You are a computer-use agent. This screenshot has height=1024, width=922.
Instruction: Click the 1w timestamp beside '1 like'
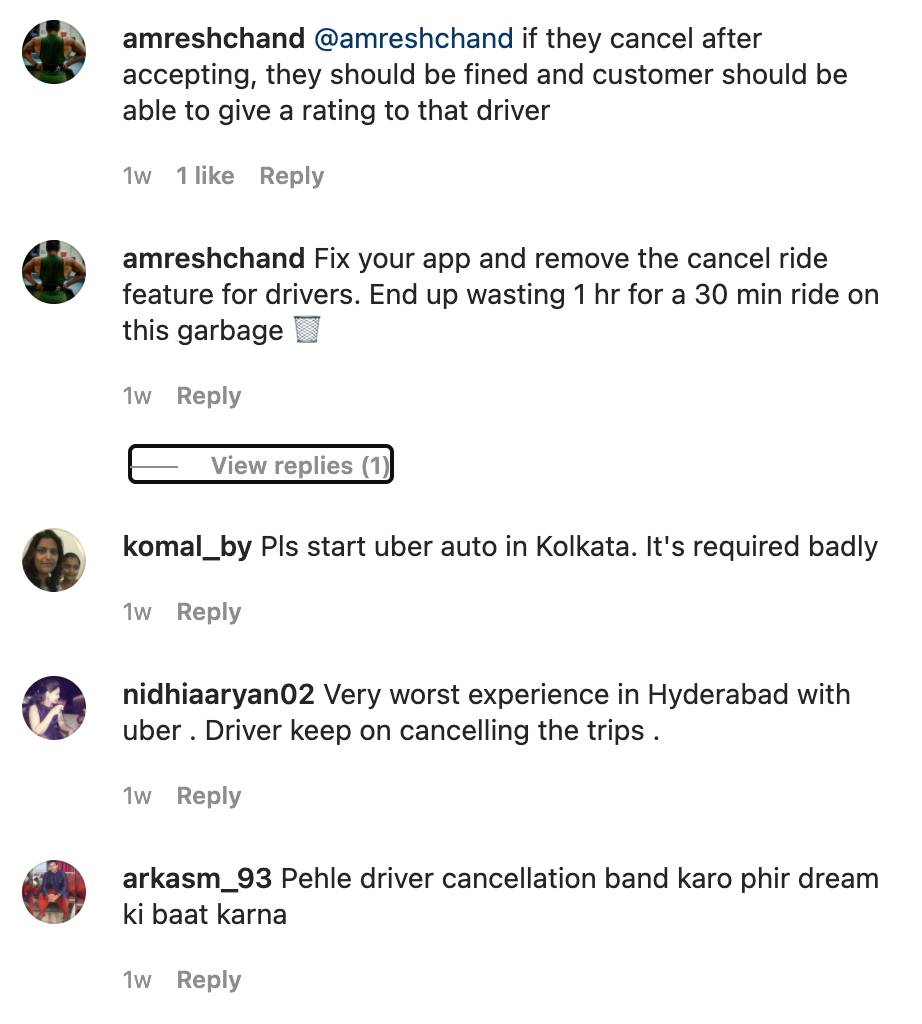(x=137, y=176)
